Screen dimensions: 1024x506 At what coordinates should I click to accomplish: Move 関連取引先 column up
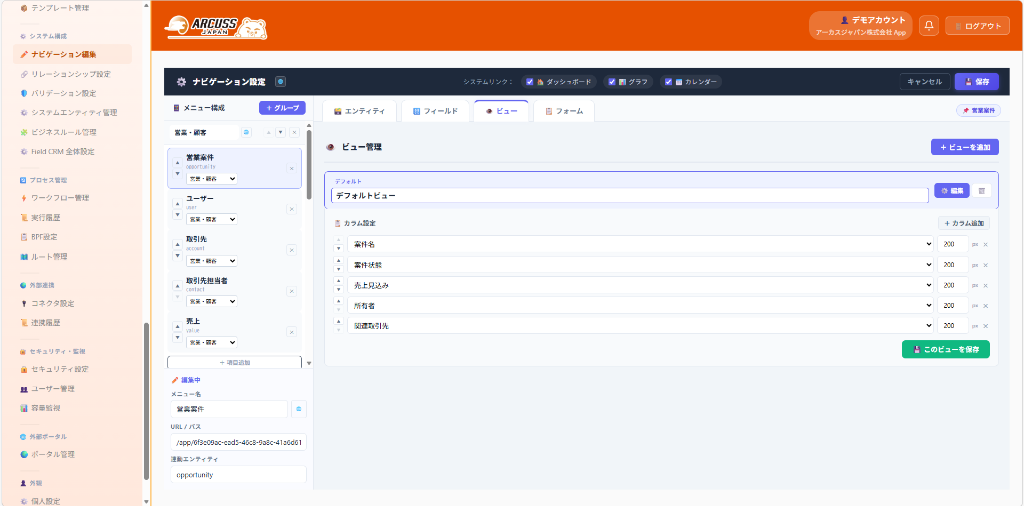click(338, 322)
